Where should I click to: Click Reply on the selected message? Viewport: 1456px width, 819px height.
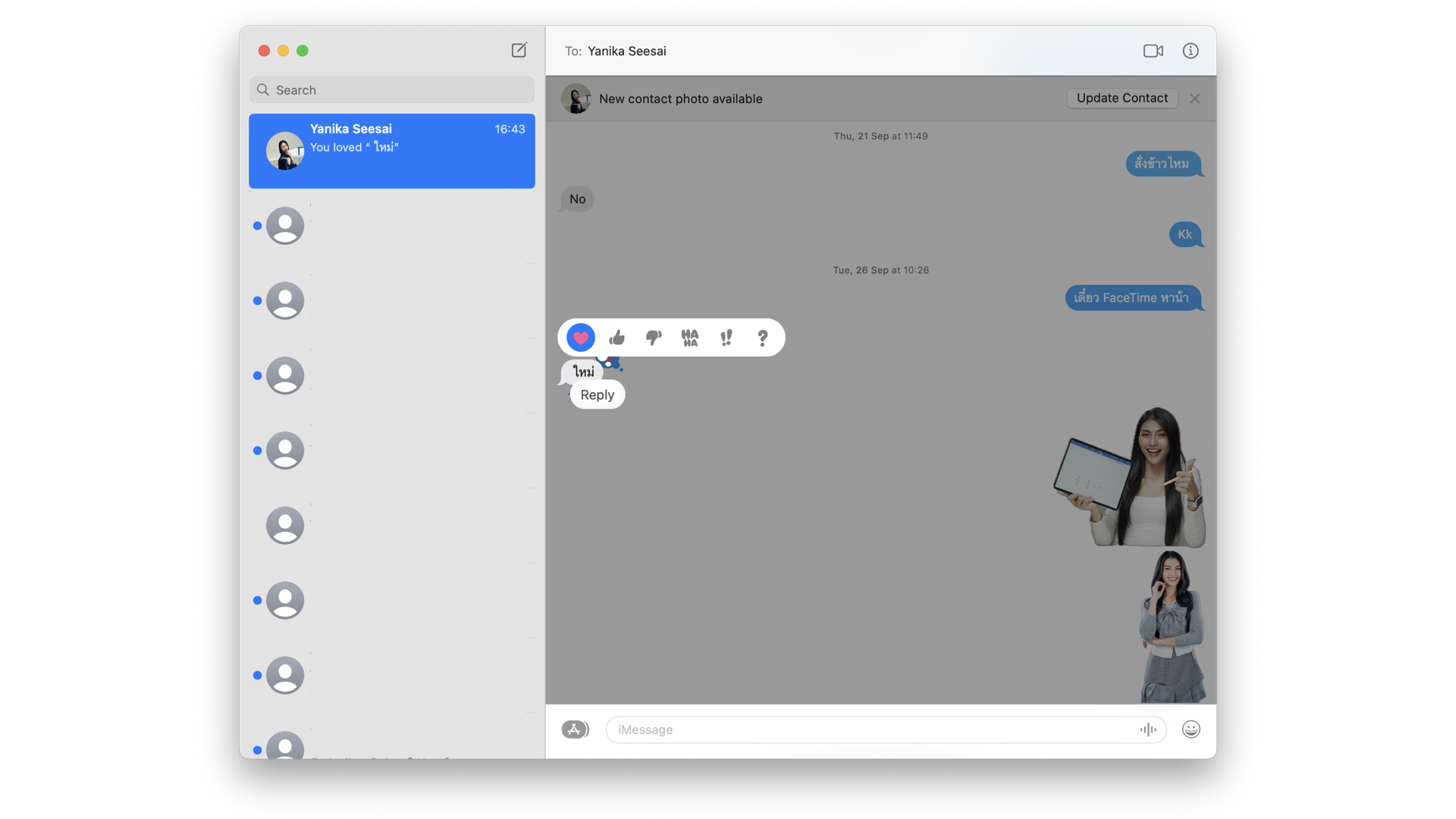click(x=597, y=394)
